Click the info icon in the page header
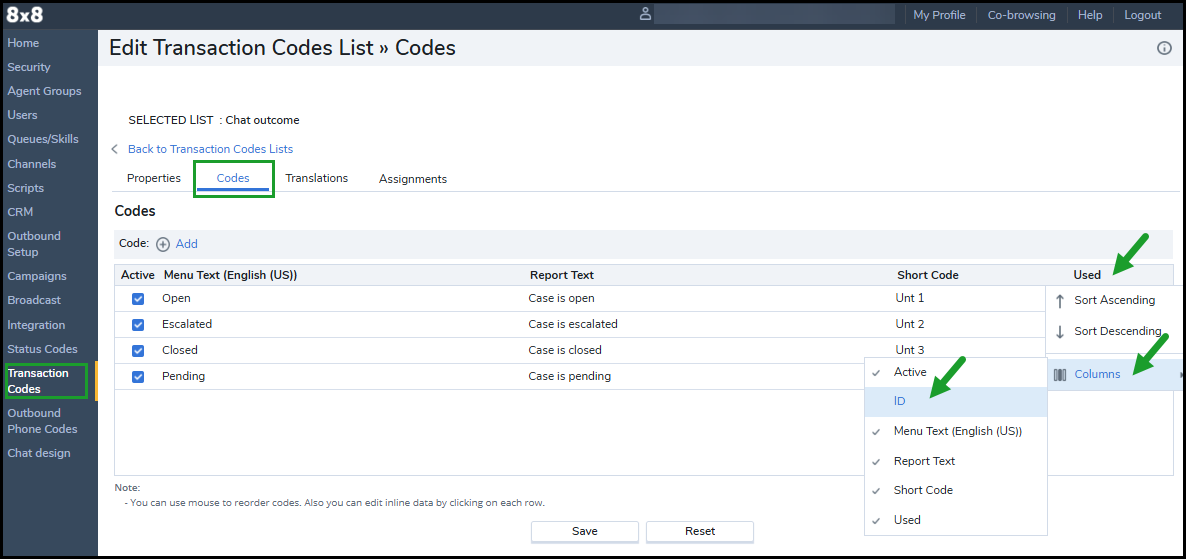 pyautogui.click(x=1164, y=48)
